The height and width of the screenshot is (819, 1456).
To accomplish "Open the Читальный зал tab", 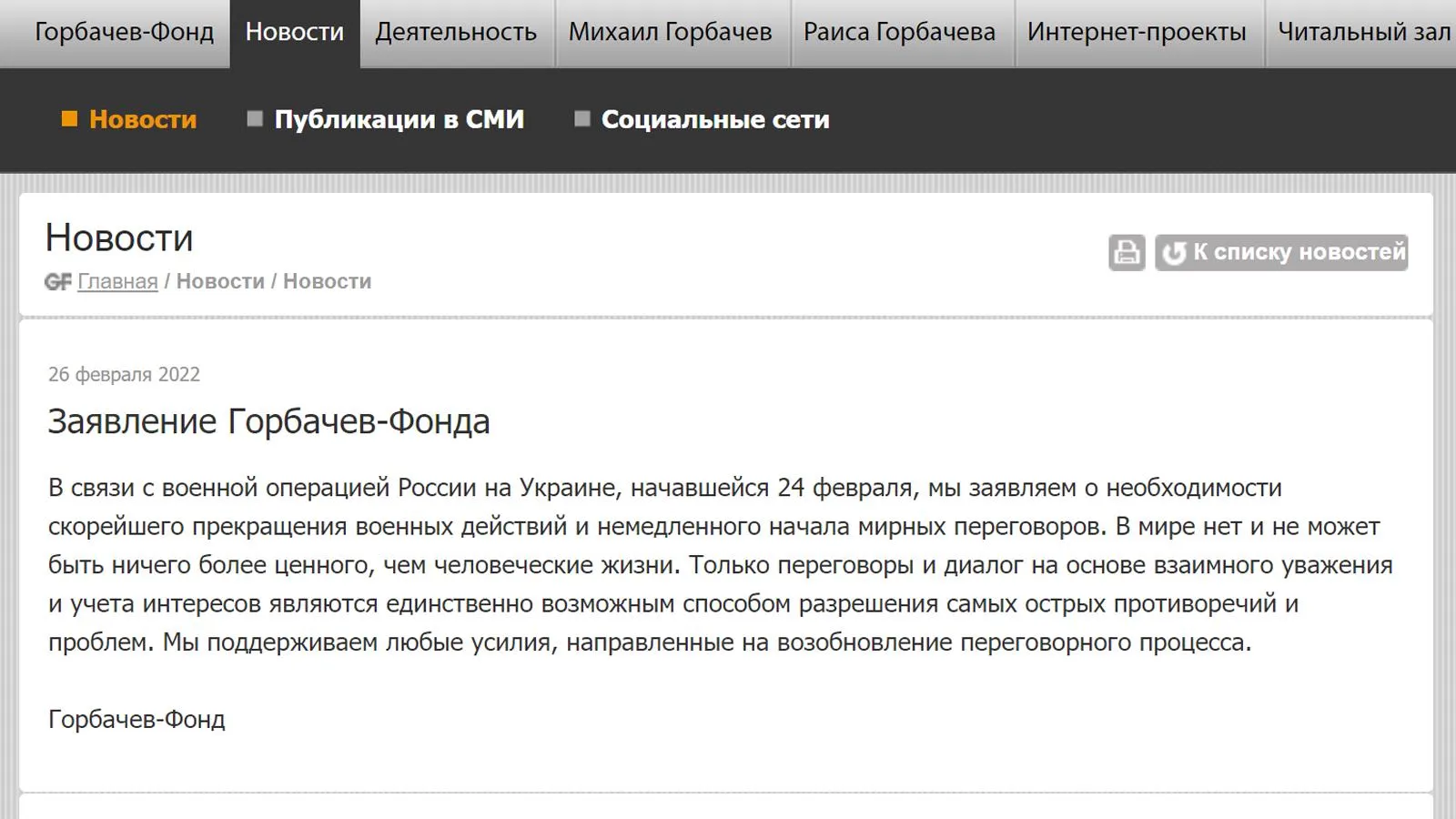I will tap(1362, 33).
